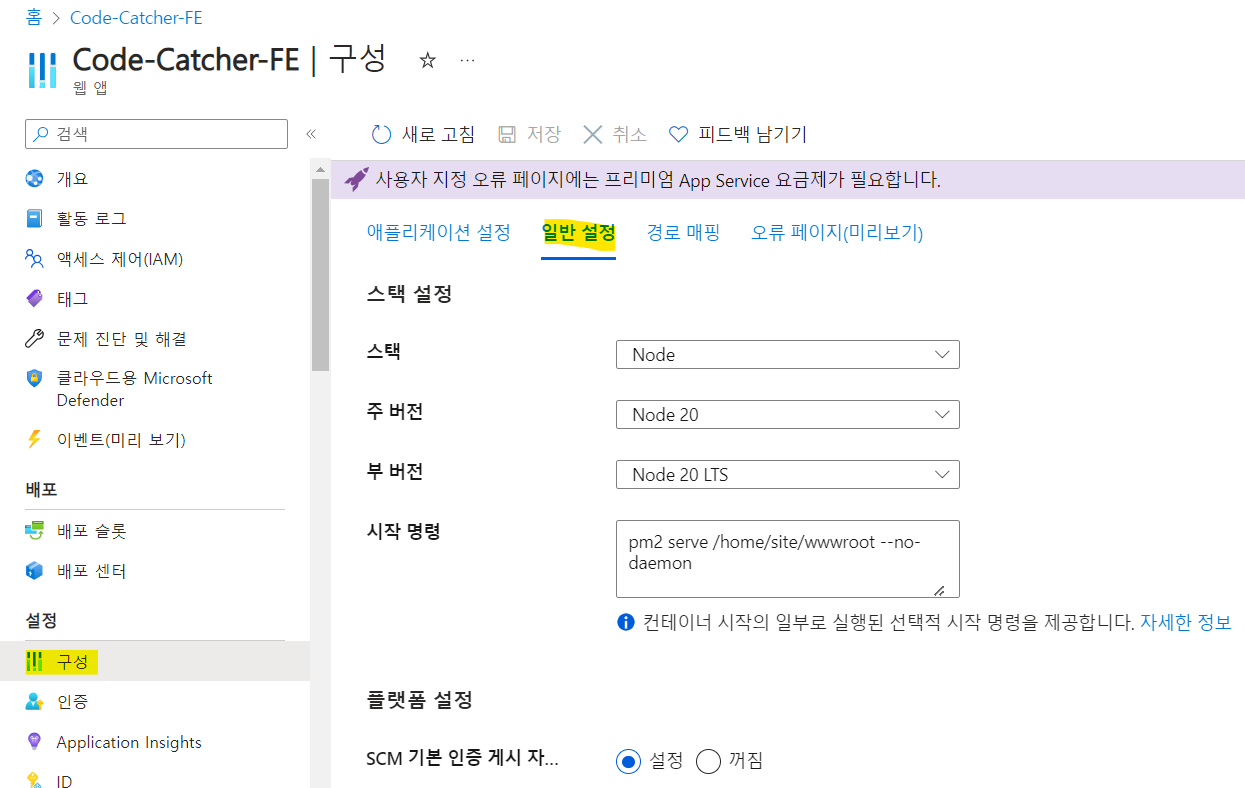Viewport: 1245px width, 788px height.
Task: Click the 홈 breadcrumb link
Action: click(34, 18)
